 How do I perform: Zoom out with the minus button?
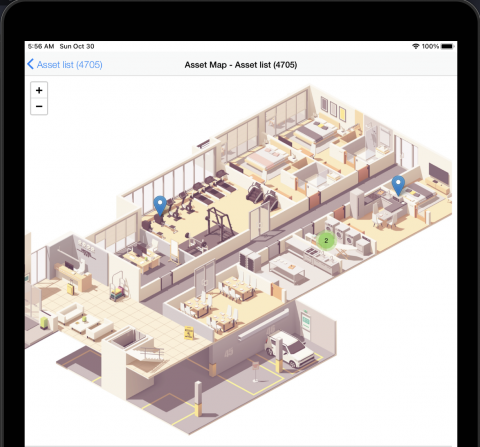coord(39,107)
